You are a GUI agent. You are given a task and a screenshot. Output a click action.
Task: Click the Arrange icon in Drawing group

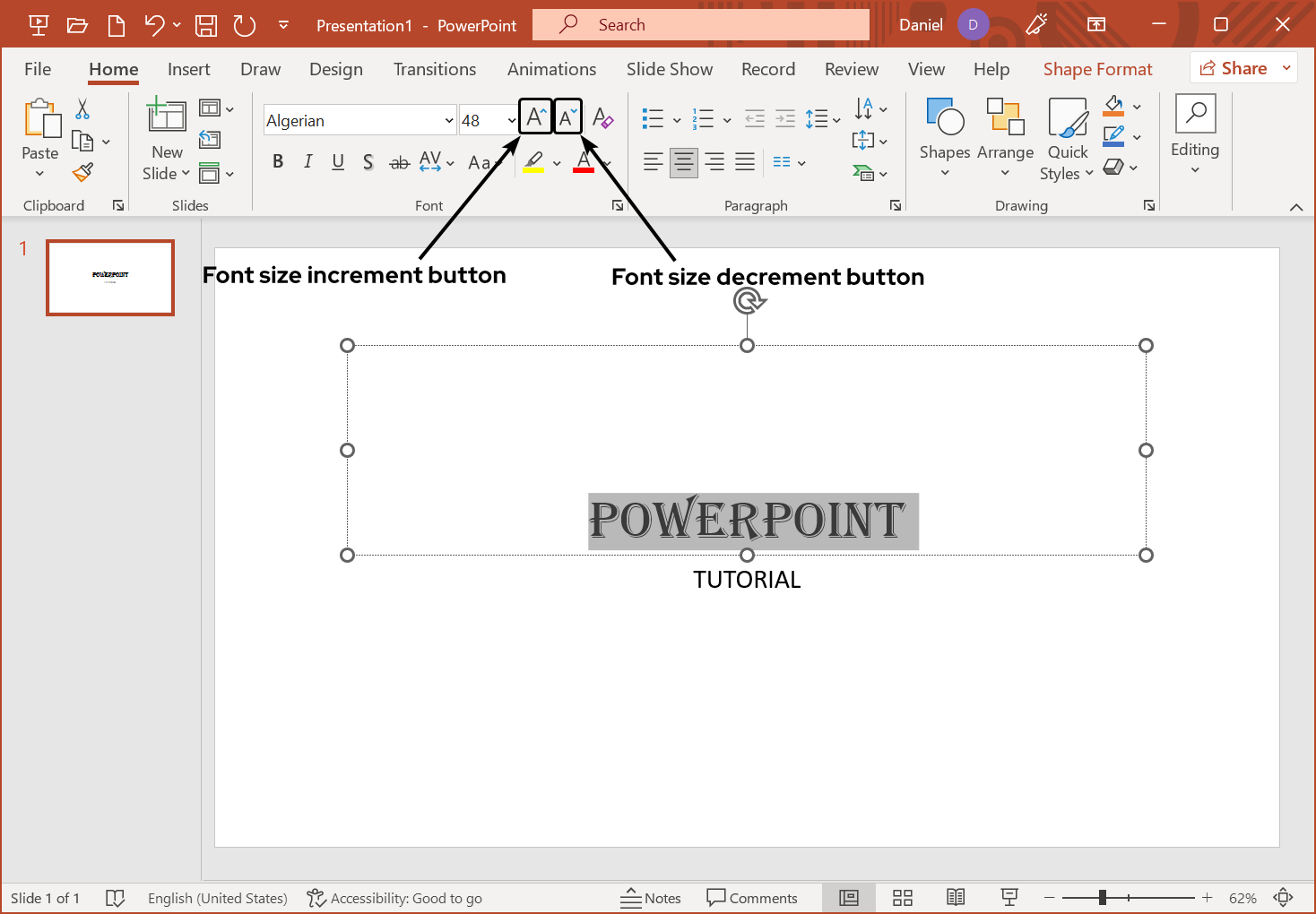coord(1005,136)
